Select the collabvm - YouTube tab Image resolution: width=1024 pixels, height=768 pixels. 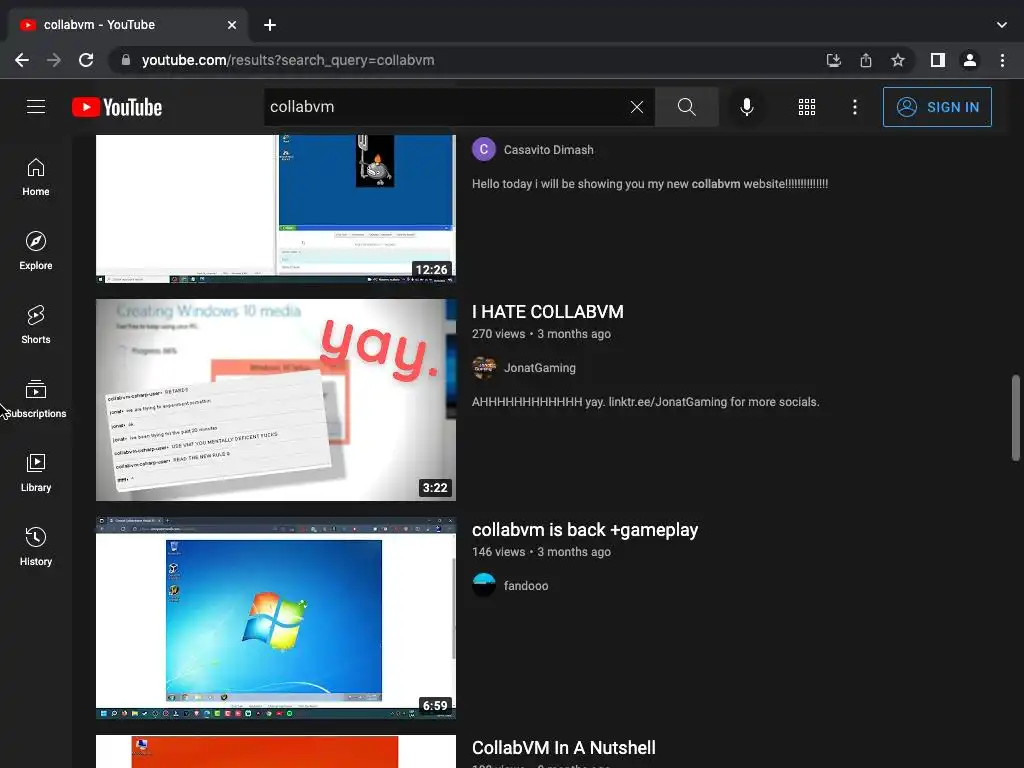click(127, 25)
